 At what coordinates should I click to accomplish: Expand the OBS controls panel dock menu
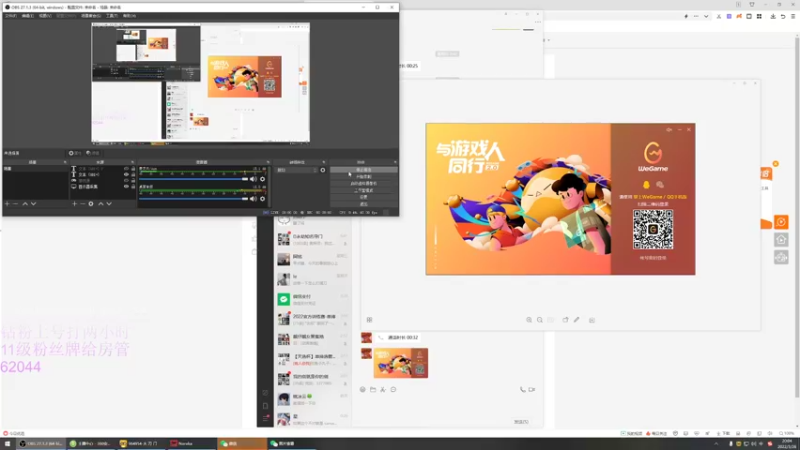(x=395, y=162)
